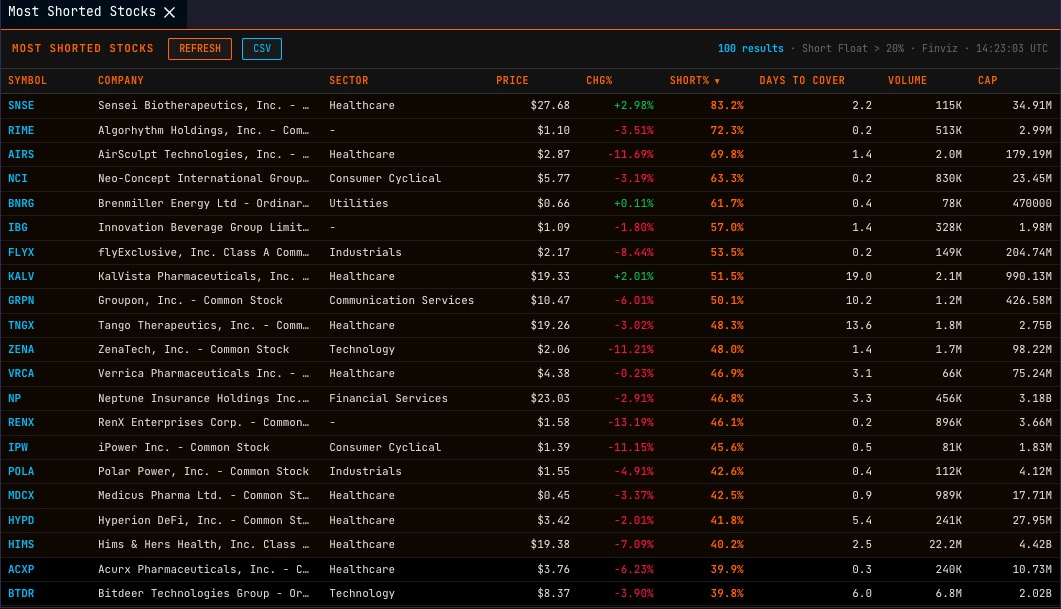The height and width of the screenshot is (609, 1061).
Task: Sort the table by DAYS TO COVER
Action: [805, 80]
